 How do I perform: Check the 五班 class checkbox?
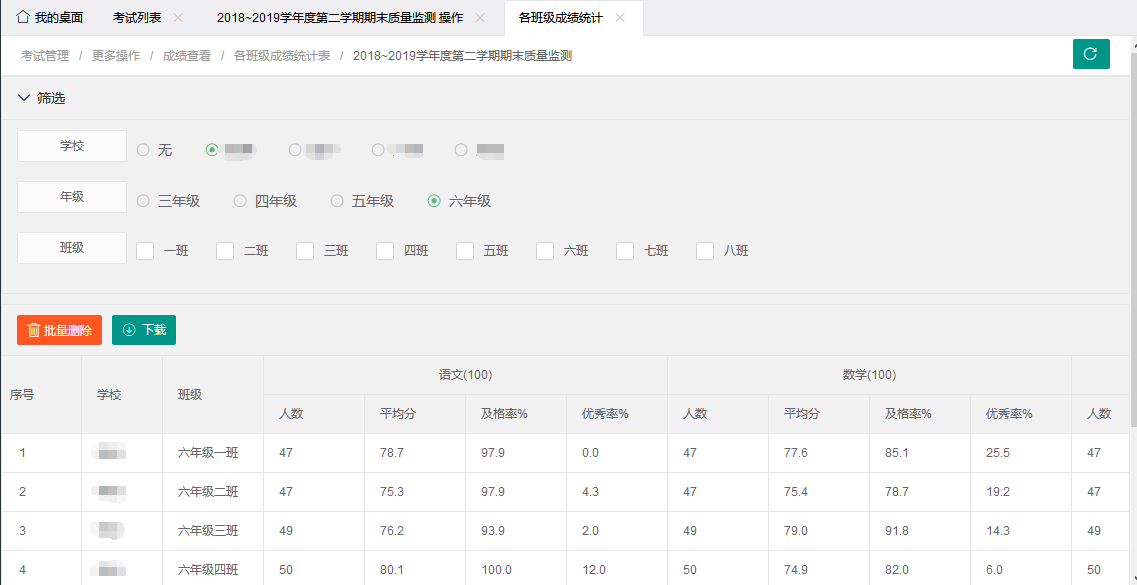pyautogui.click(x=464, y=251)
